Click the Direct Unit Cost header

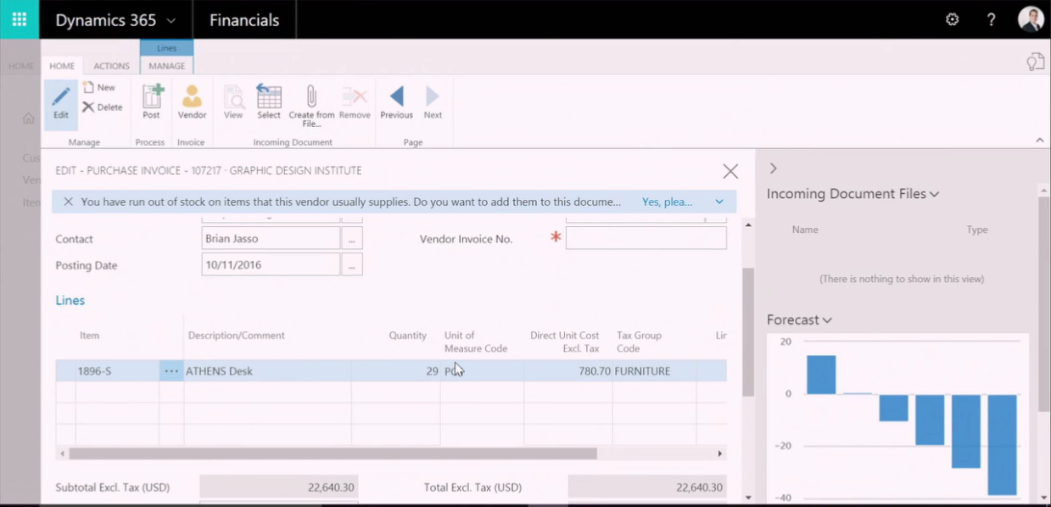(x=564, y=342)
